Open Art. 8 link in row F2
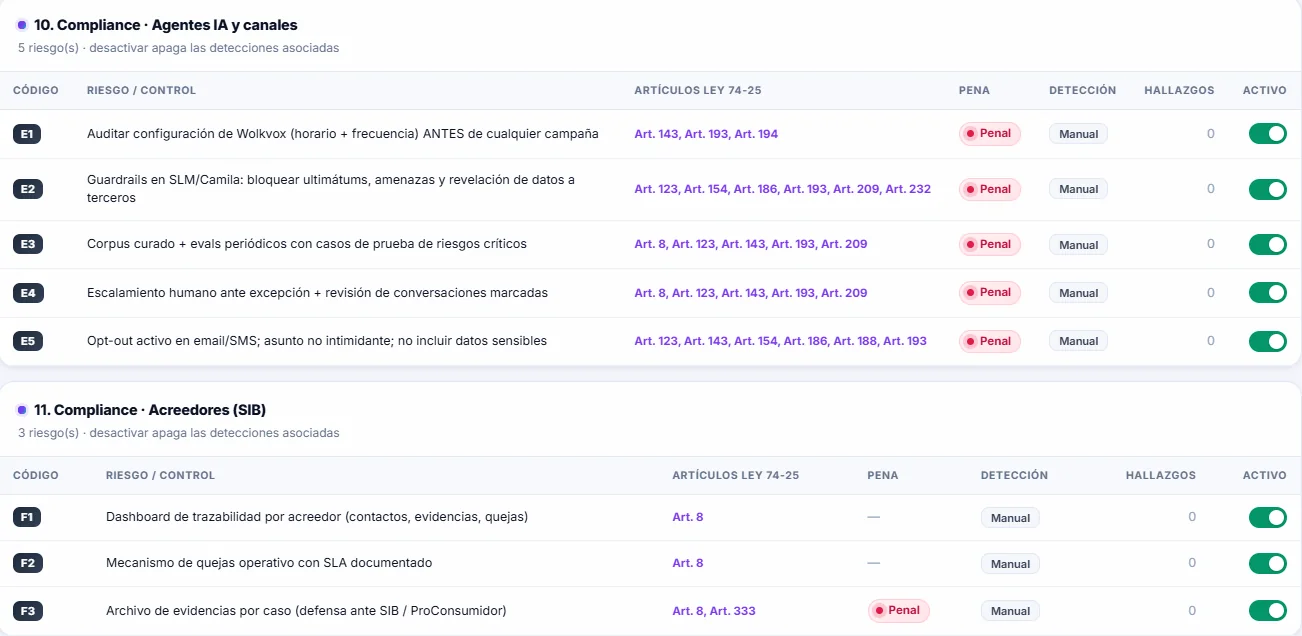This screenshot has height=636, width=1302. point(688,563)
